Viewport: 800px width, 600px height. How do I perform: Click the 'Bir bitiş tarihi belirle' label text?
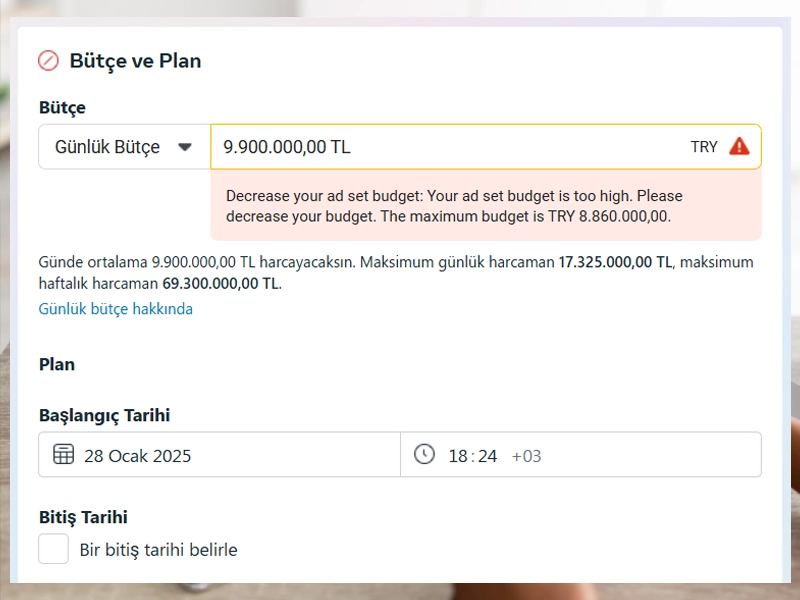coord(158,550)
